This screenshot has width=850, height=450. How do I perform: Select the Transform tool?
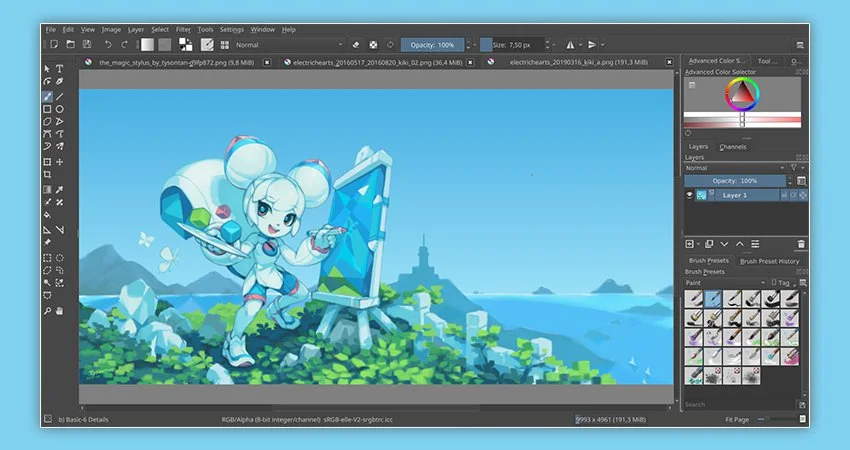[47, 162]
